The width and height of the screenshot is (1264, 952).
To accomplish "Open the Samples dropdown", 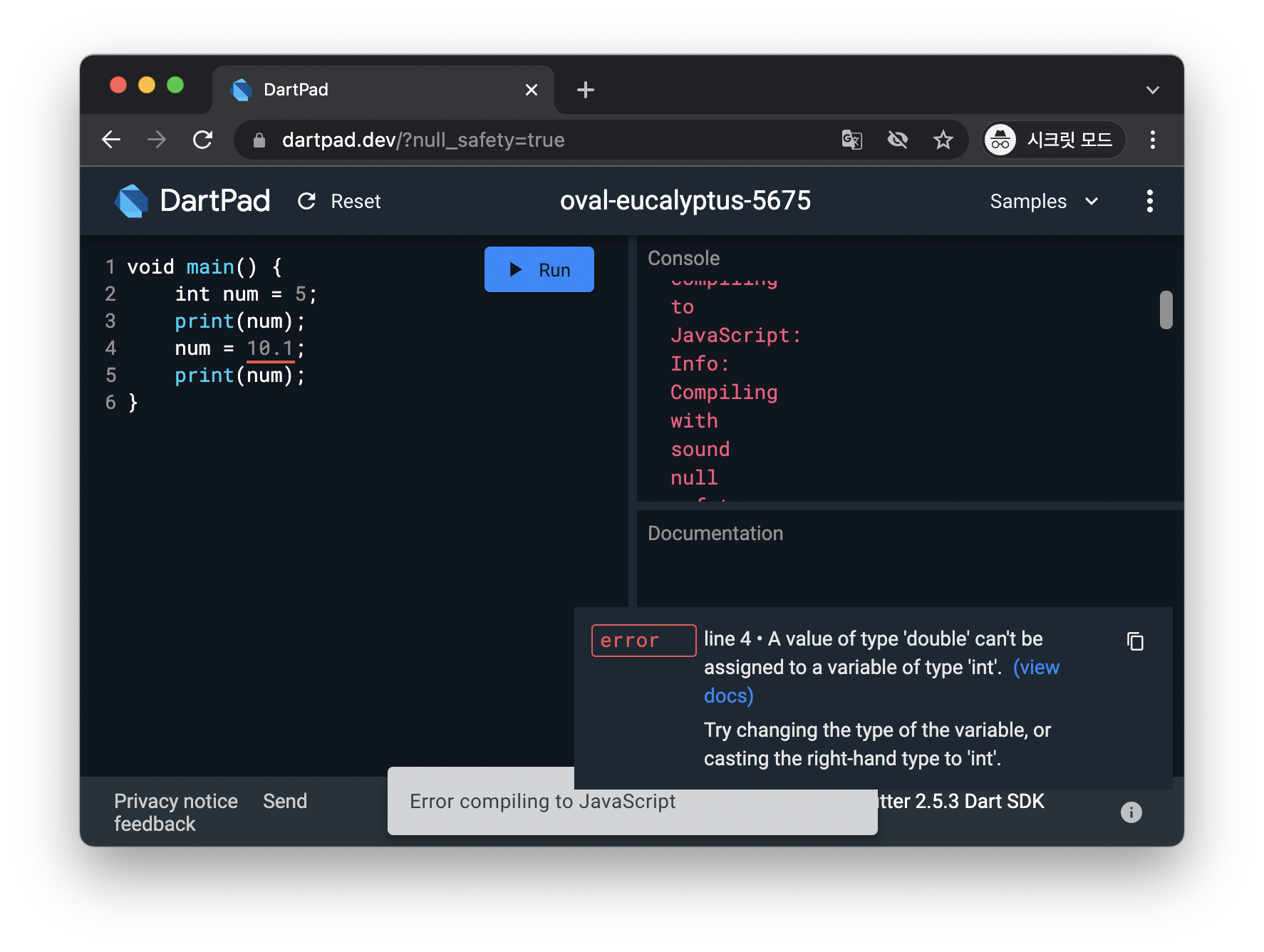I will pos(1044,202).
